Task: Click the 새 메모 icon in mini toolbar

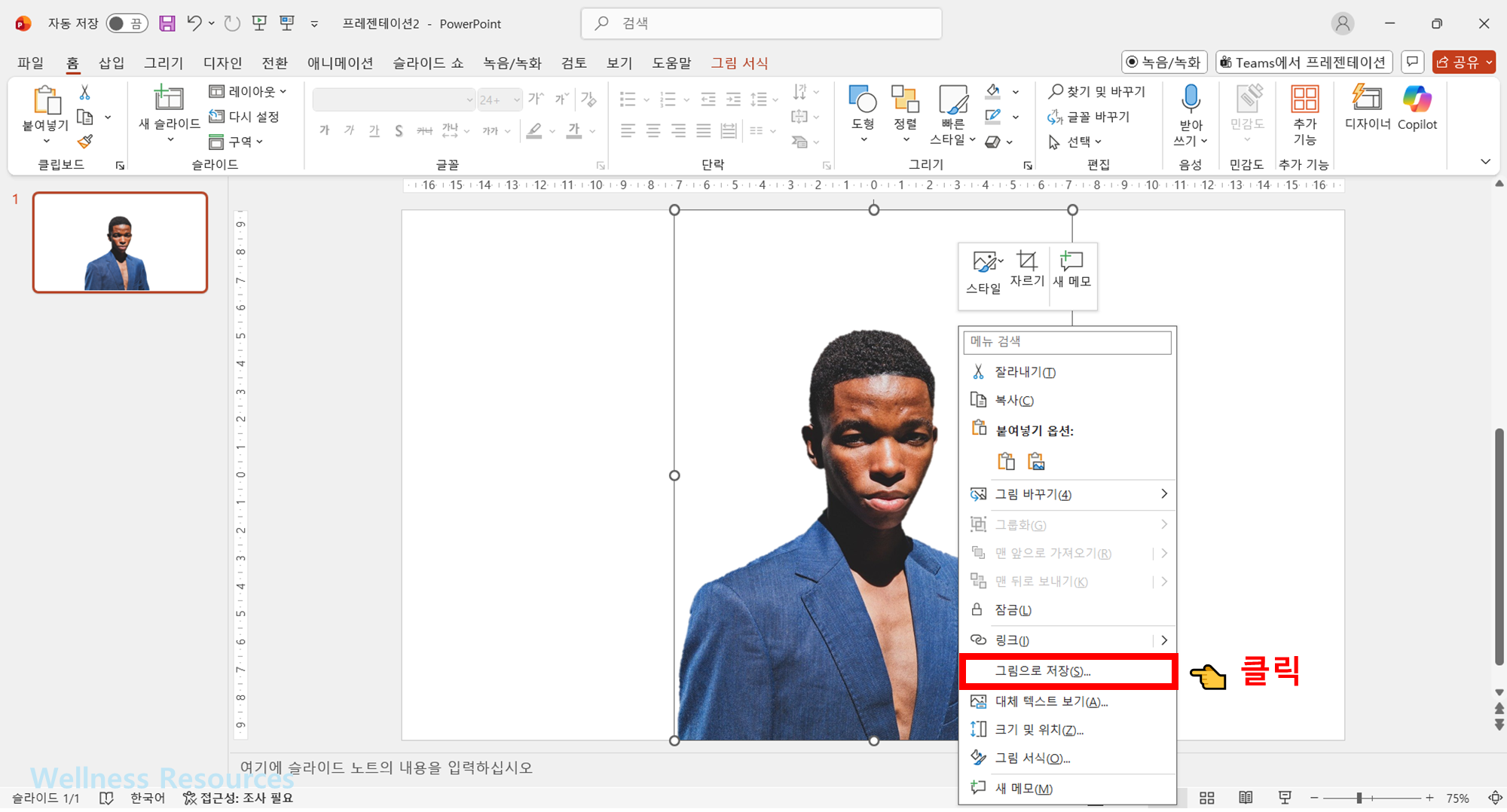Action: tap(1071, 261)
